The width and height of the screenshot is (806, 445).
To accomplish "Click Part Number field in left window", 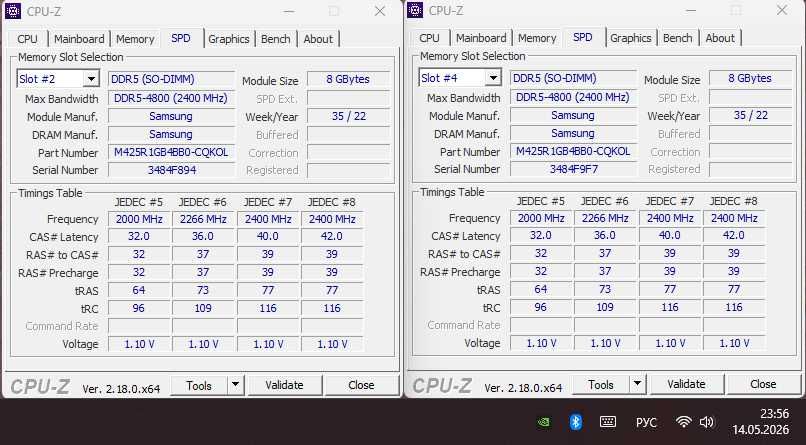I will (172, 152).
